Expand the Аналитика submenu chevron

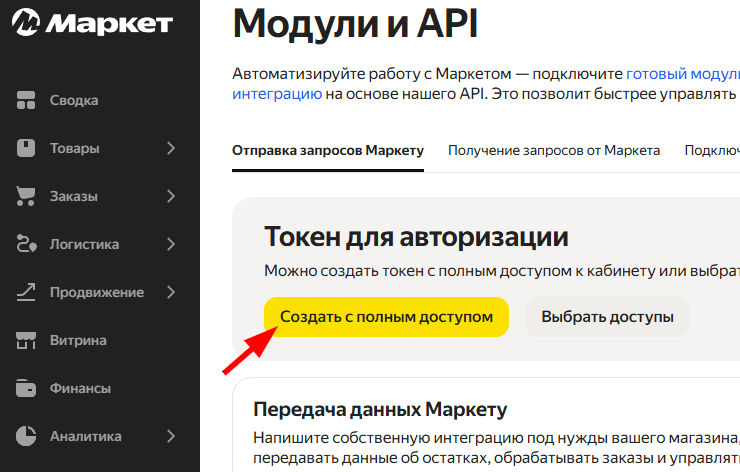coord(171,436)
